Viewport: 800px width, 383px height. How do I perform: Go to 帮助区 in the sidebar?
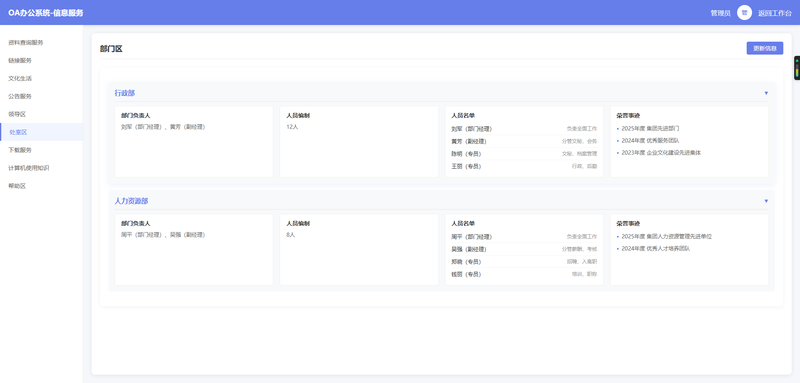[41, 186]
